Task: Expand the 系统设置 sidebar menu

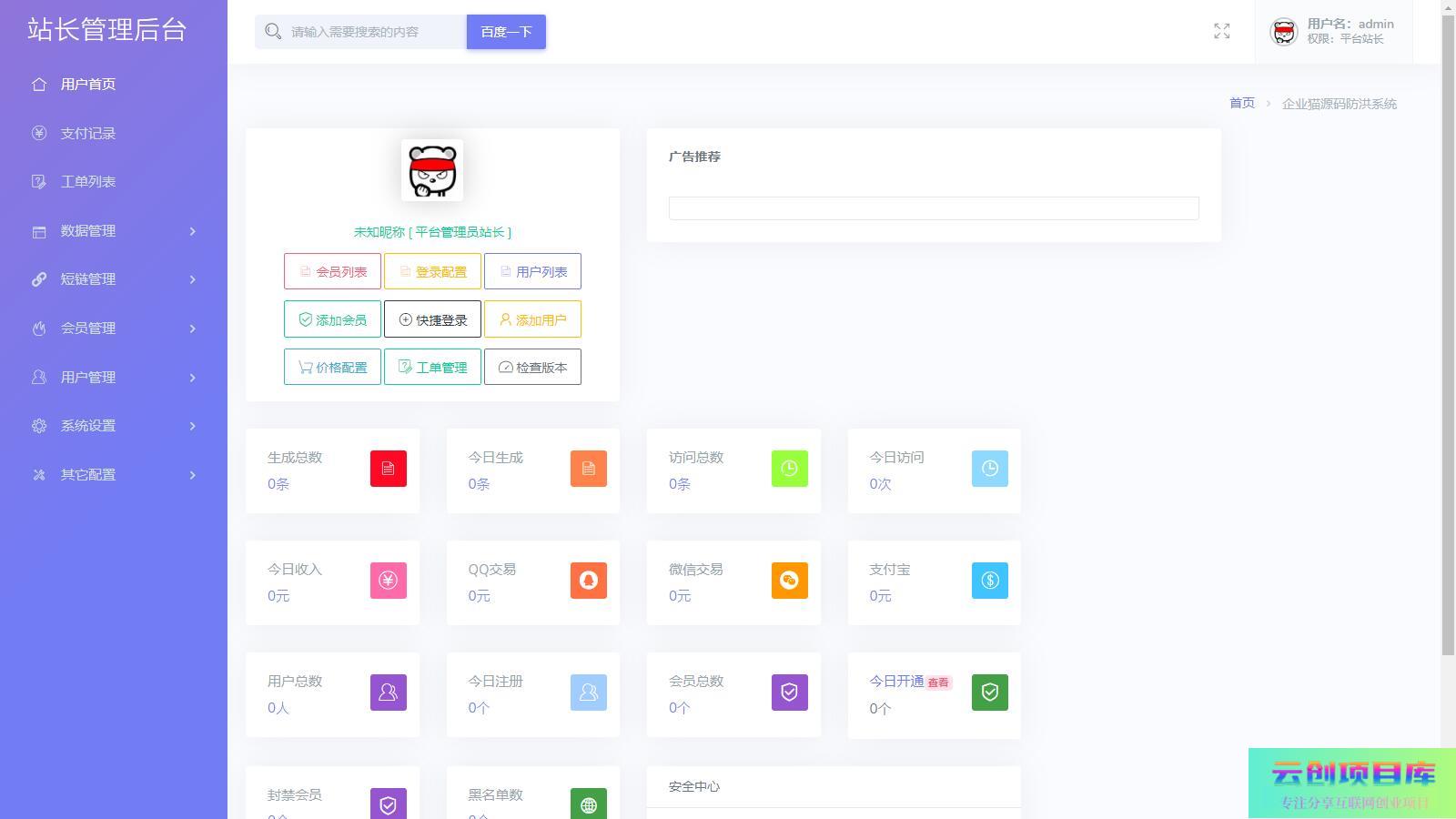Action: click(114, 426)
